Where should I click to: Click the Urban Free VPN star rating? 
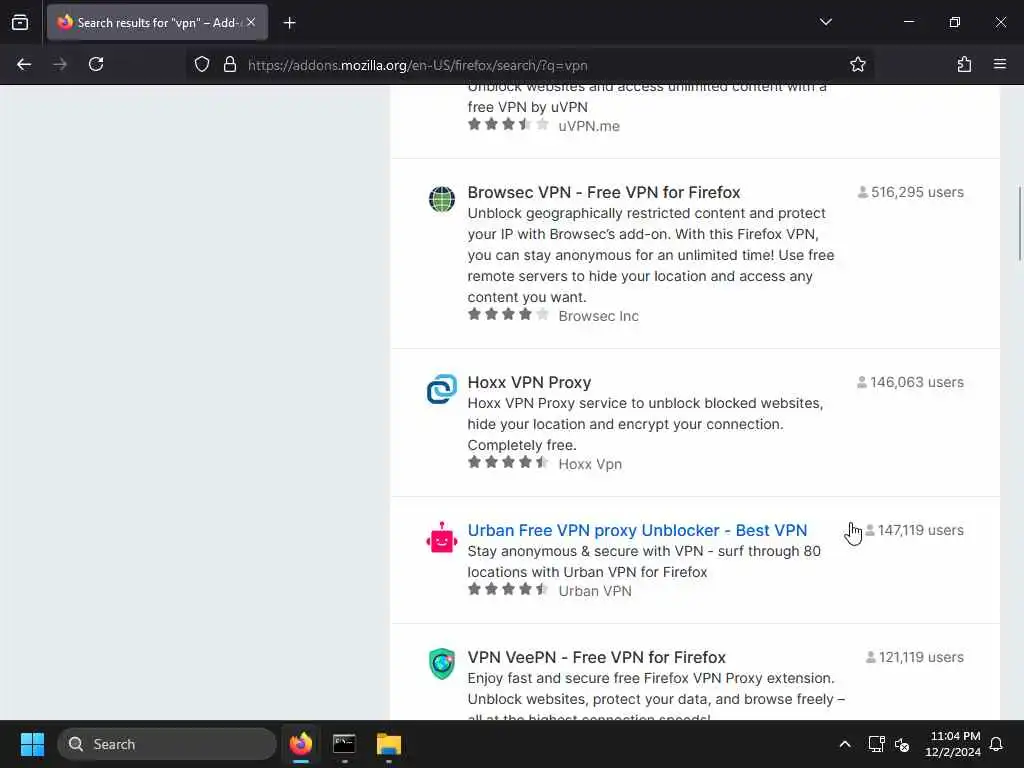tap(508, 590)
